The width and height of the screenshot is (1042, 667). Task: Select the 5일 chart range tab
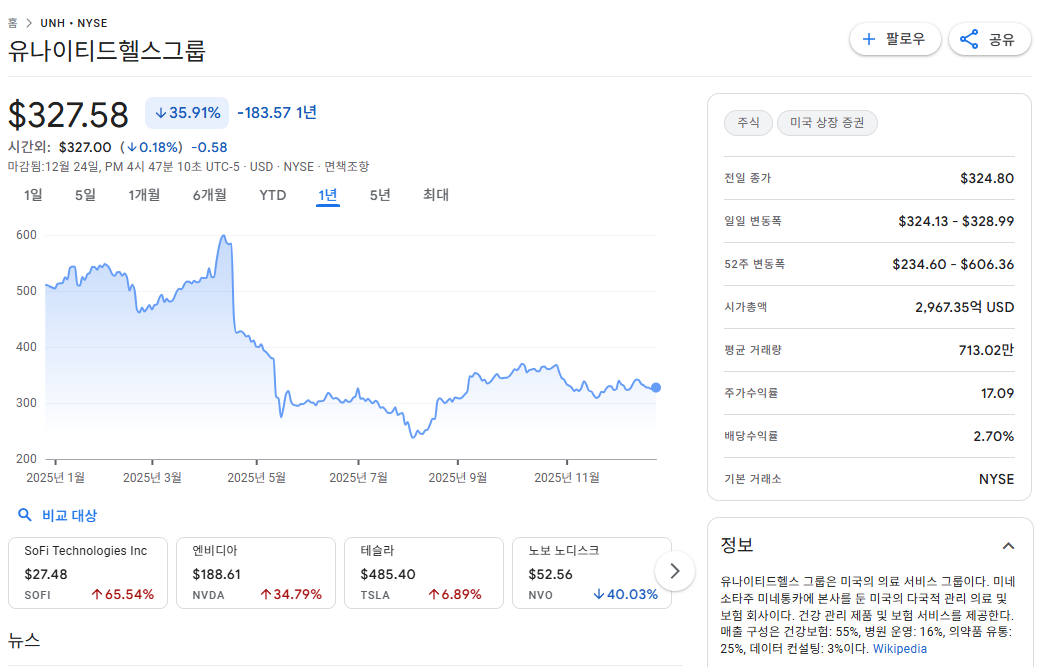pos(85,195)
